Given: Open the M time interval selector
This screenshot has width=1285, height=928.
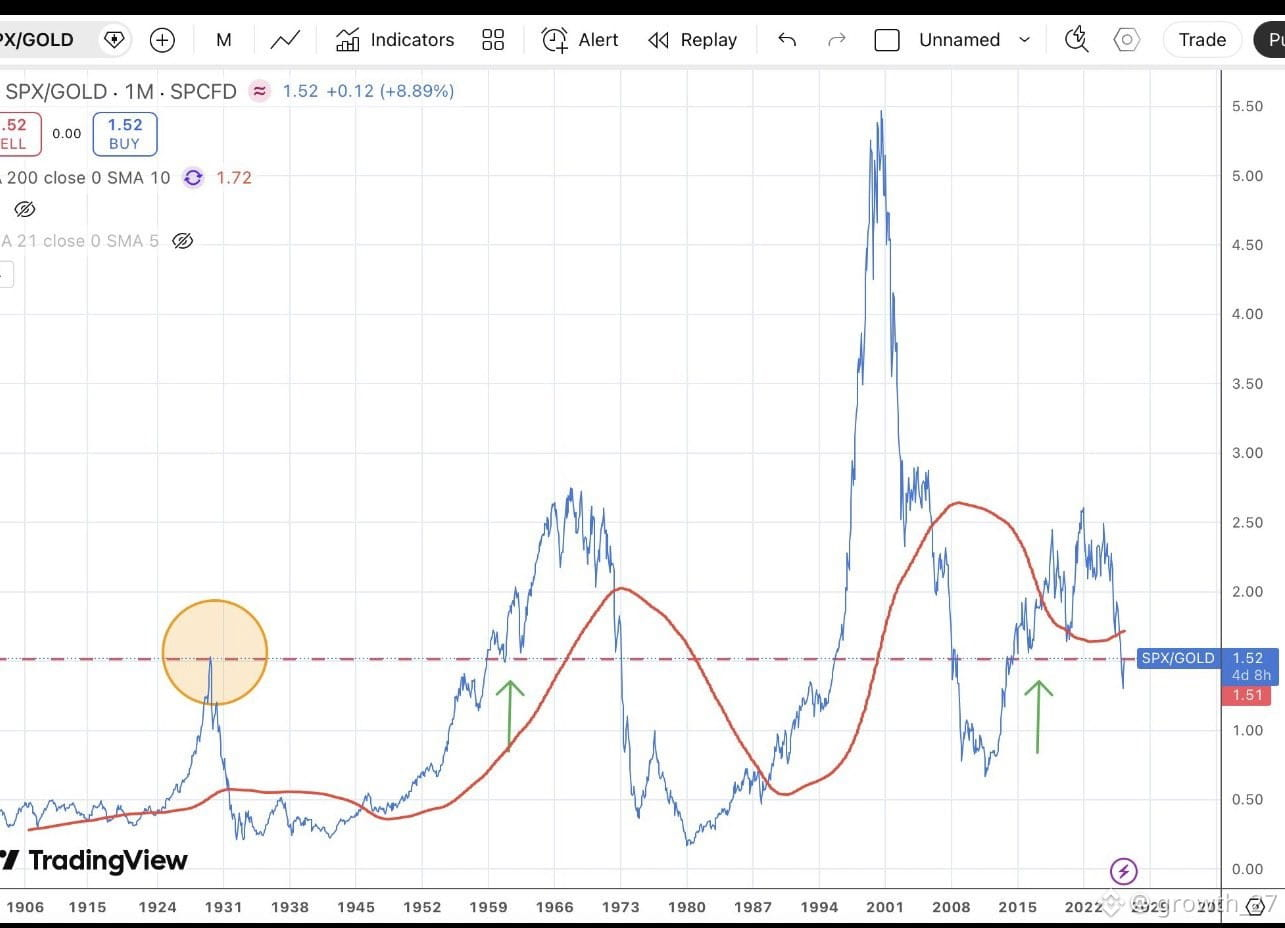Looking at the screenshot, I should tap(223, 40).
